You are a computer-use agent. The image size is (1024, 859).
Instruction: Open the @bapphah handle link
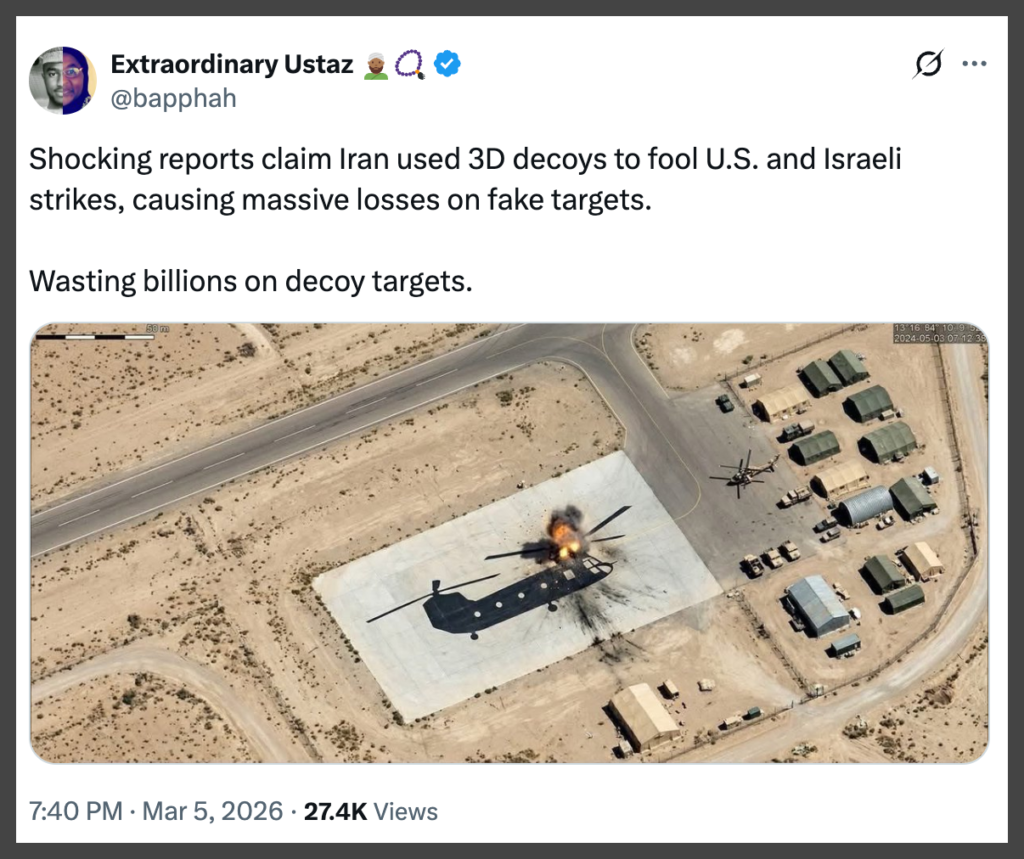pos(173,99)
